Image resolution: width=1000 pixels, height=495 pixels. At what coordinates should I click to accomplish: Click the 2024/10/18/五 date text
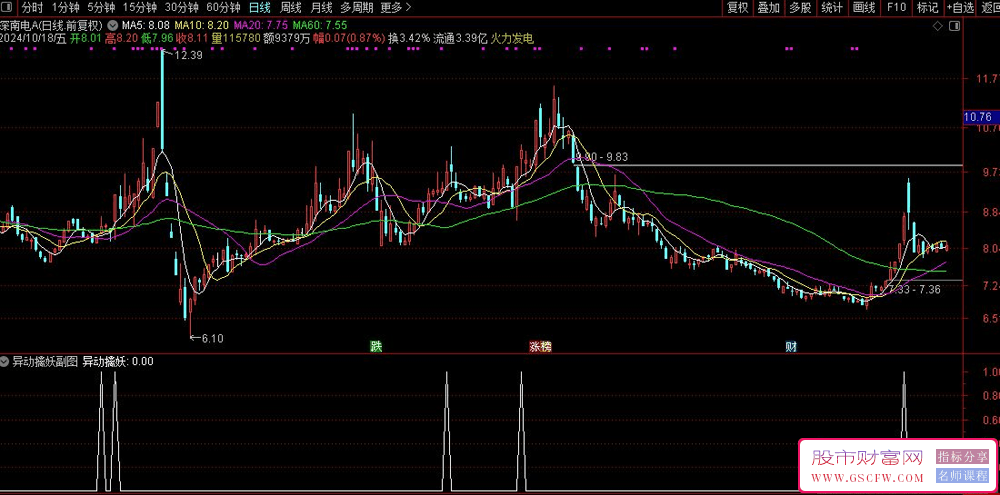coord(33,38)
